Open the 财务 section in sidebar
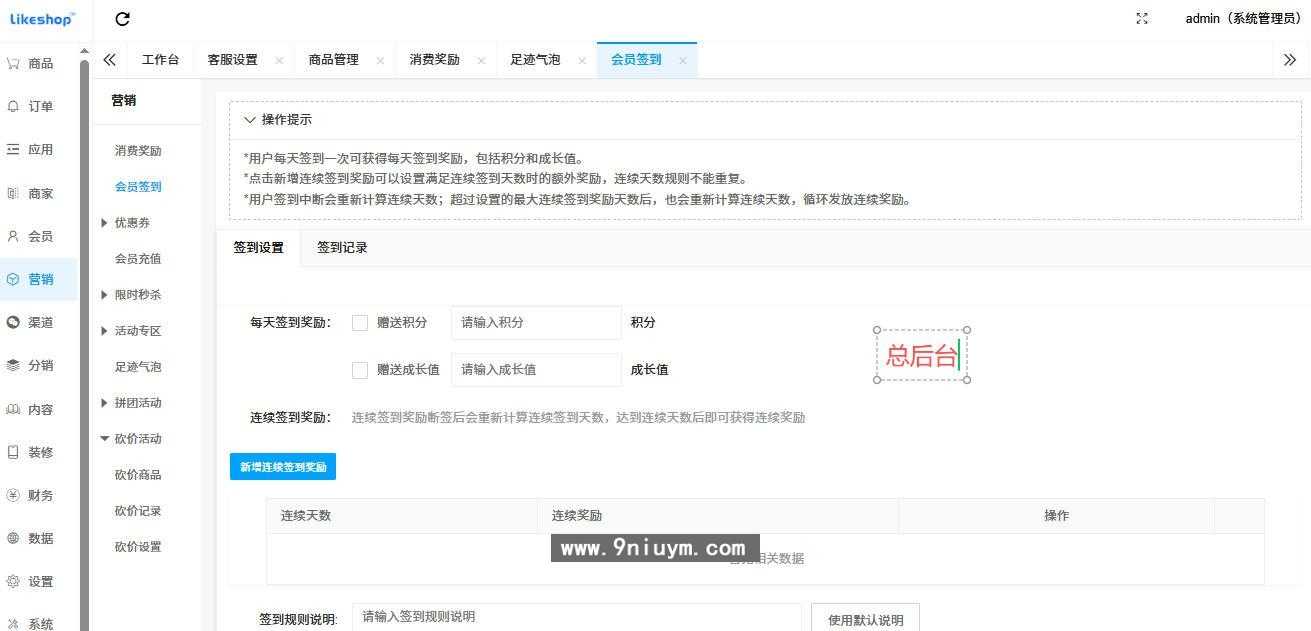Viewport: 1311px width, 631px height. [x=38, y=494]
